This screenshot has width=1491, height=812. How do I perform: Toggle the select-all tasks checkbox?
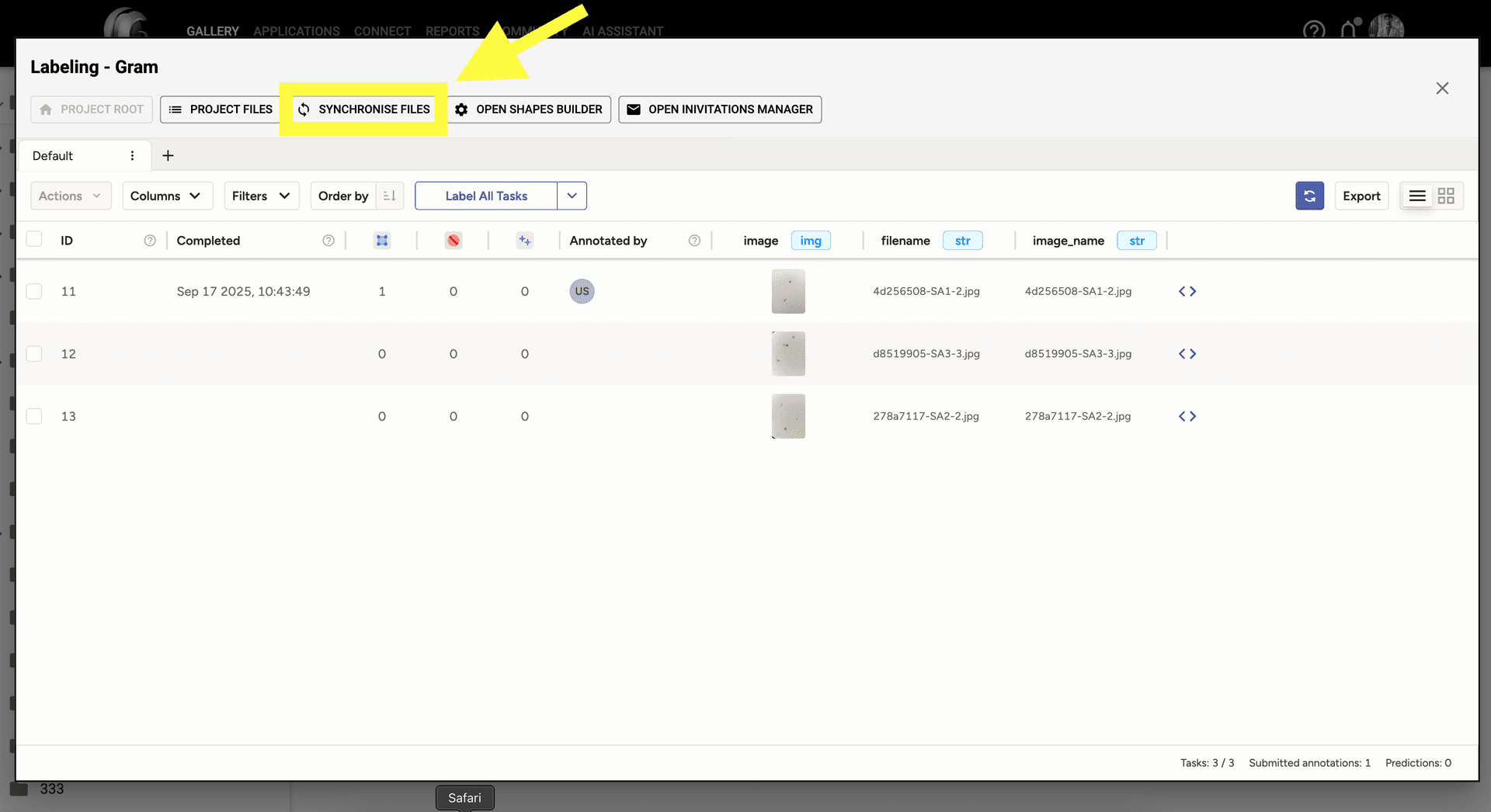(34, 239)
